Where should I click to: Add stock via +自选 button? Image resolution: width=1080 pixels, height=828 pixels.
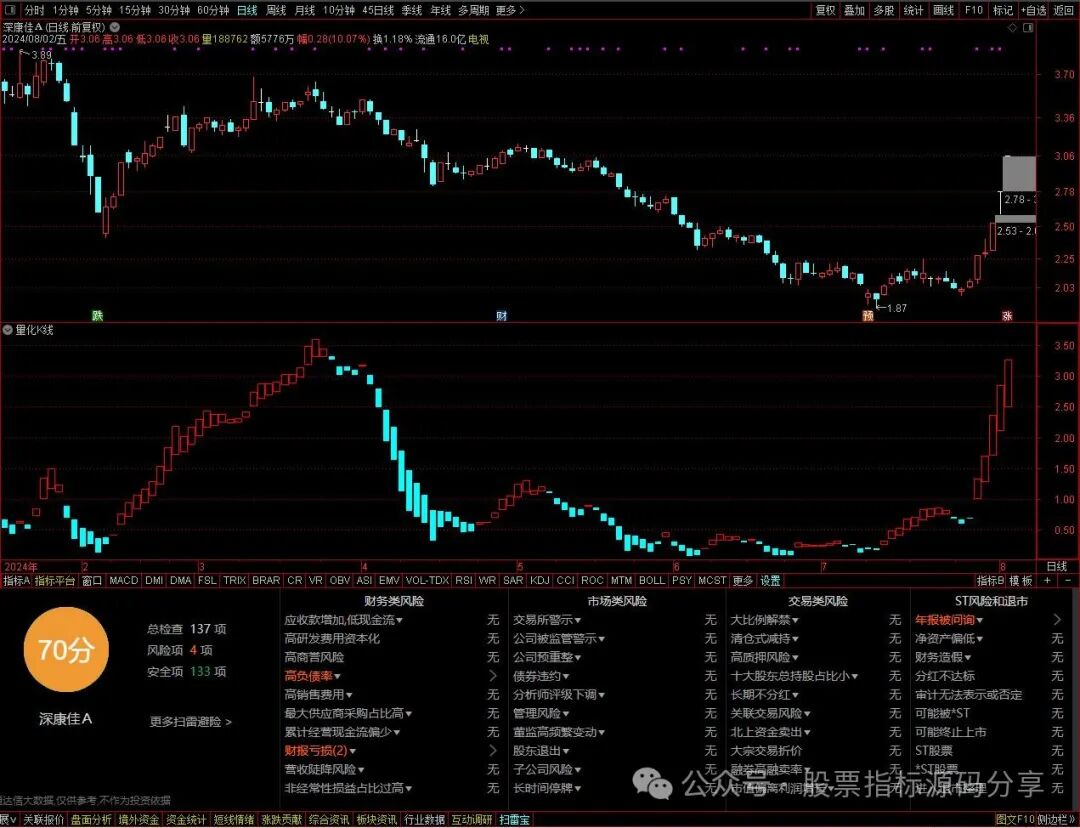pyautogui.click(x=1033, y=10)
